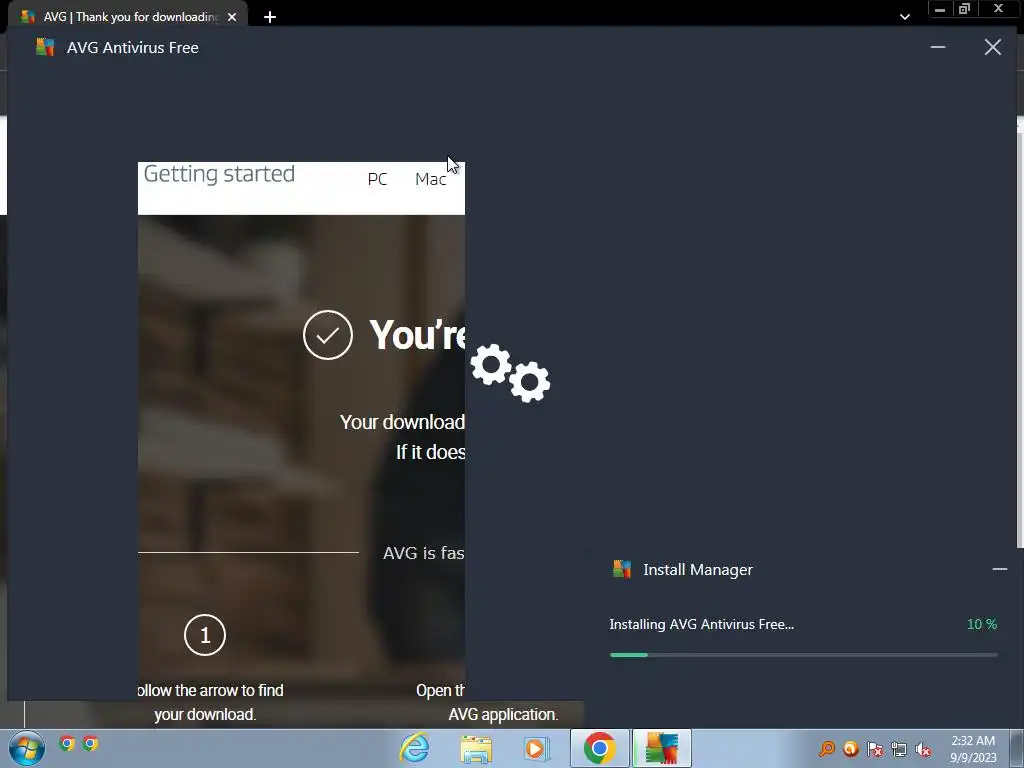
Task: Click the AVG application text on the page
Action: [x=504, y=714]
